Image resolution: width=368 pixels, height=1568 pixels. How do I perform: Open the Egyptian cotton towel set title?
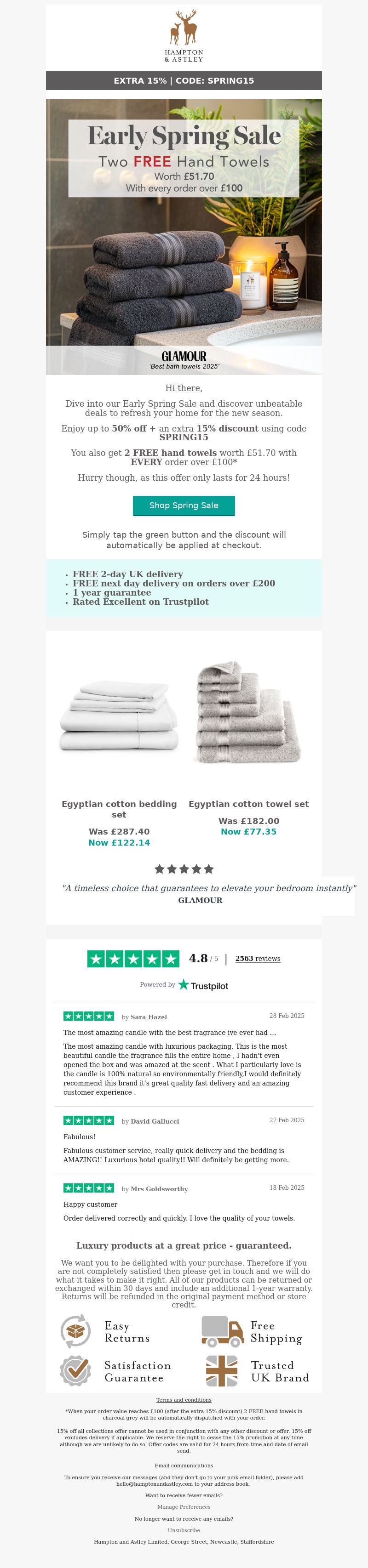[248, 804]
